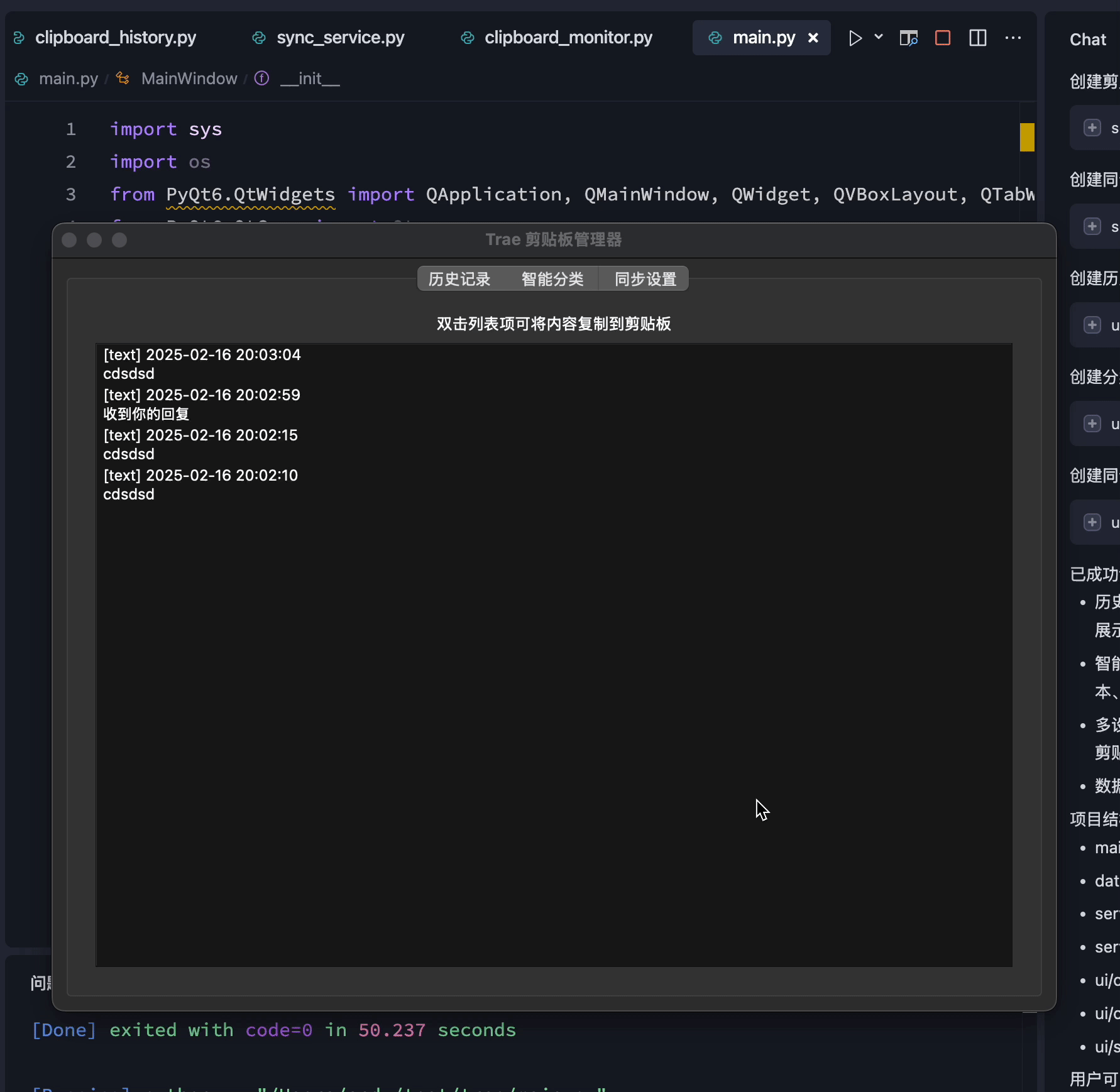The height and width of the screenshot is (1092, 1120).
Task: Switch to the 智能分类 tab
Action: click(x=552, y=279)
